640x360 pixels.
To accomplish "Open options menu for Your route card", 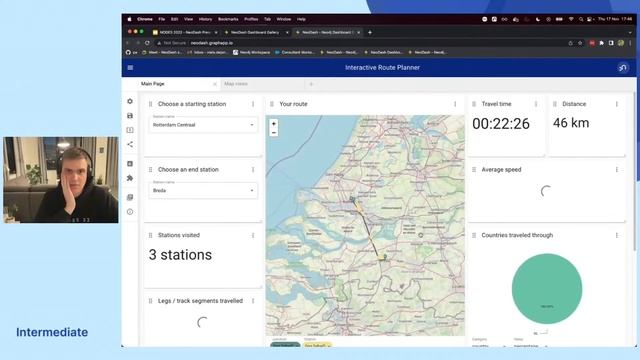I will pos(455,104).
